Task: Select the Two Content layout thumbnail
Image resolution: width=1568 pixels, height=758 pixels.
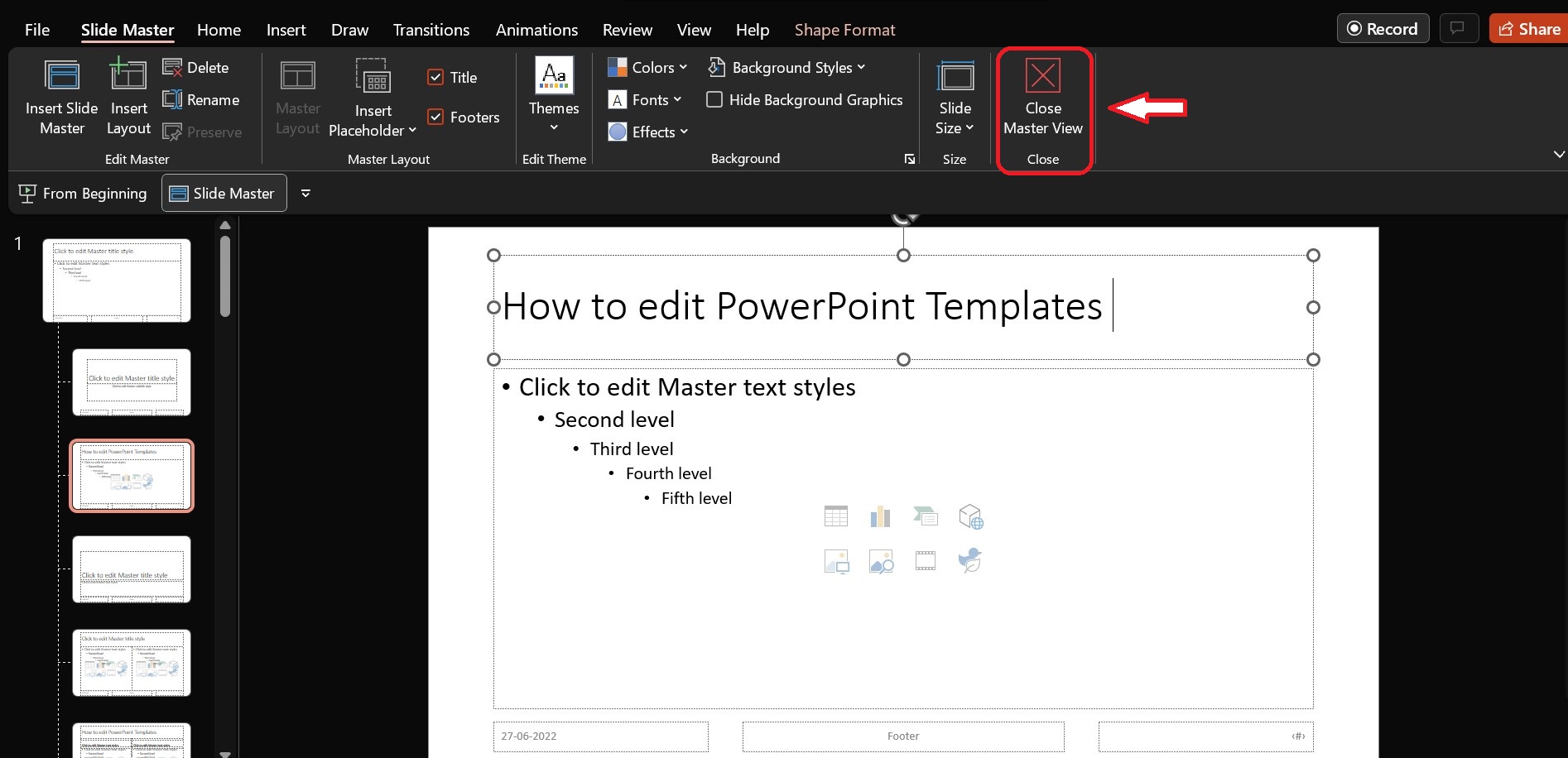Action: pos(132,663)
